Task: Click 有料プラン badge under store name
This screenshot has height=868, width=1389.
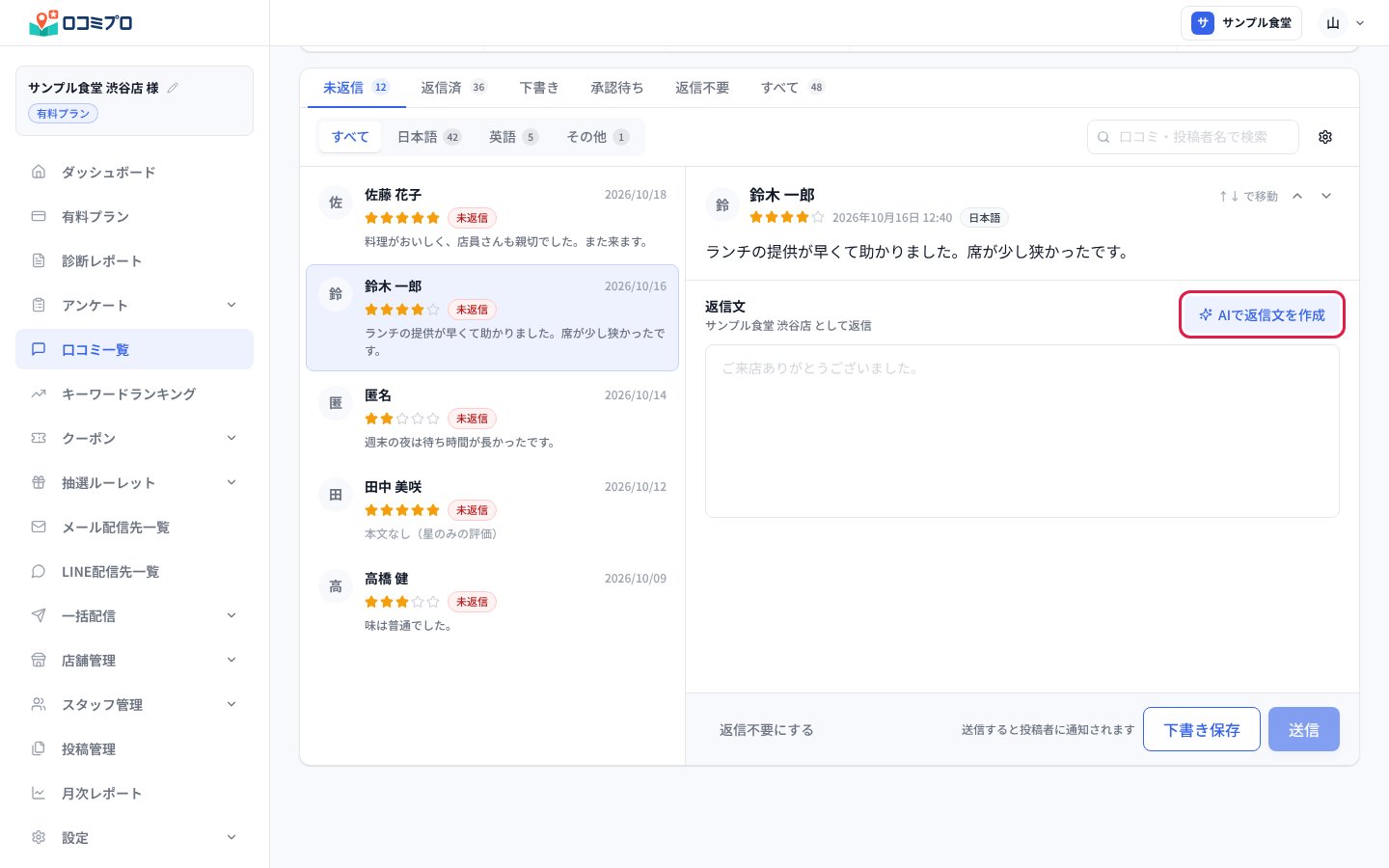Action: tap(63, 114)
